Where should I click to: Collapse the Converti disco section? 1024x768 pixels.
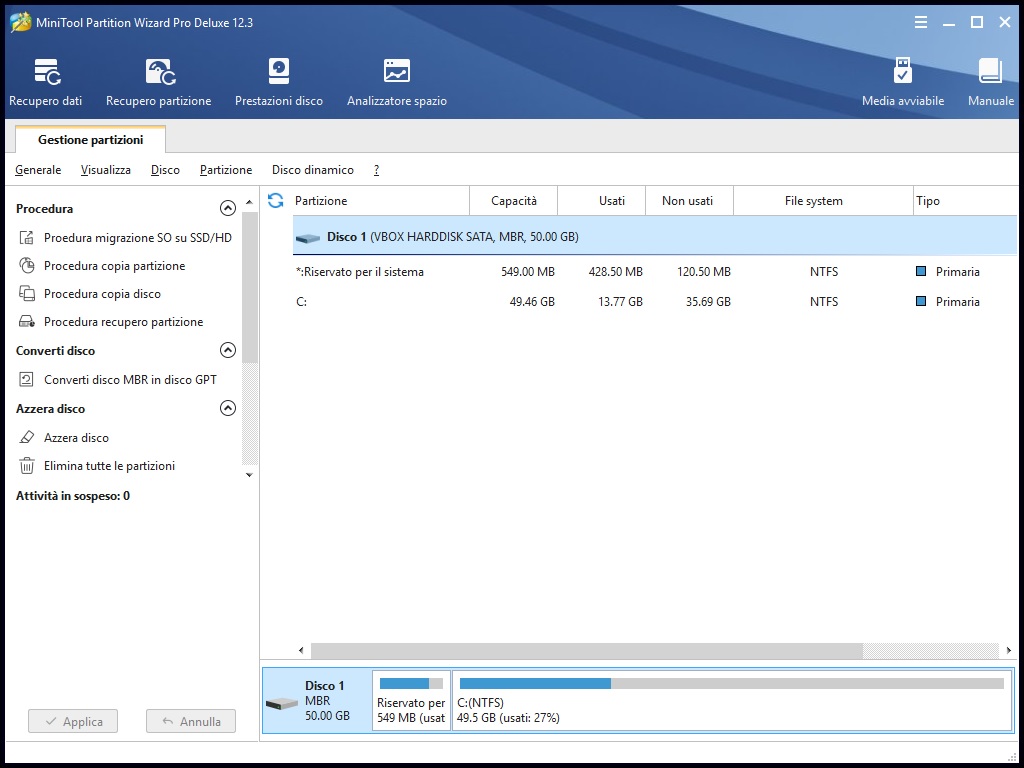point(227,350)
